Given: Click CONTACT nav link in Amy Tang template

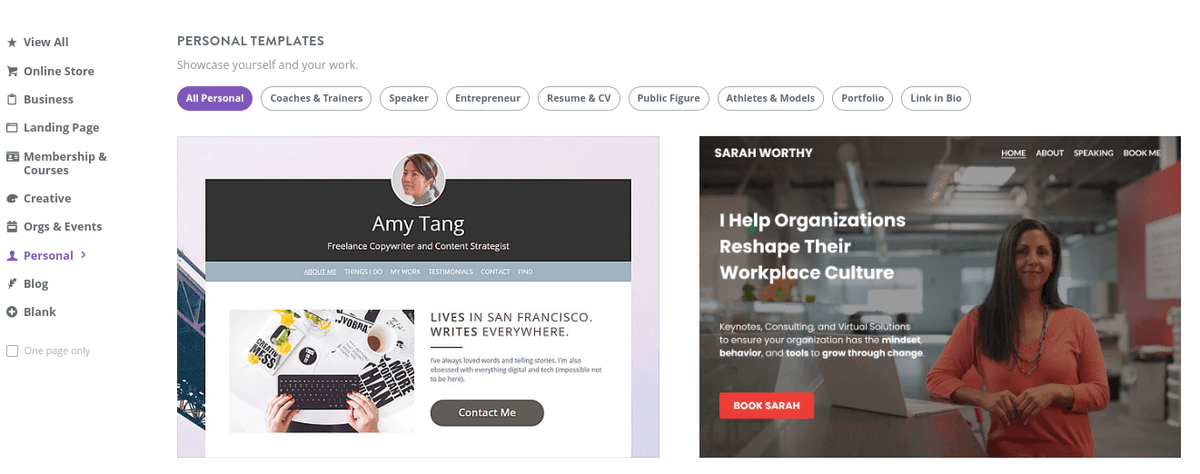Looking at the screenshot, I should click(x=495, y=272).
